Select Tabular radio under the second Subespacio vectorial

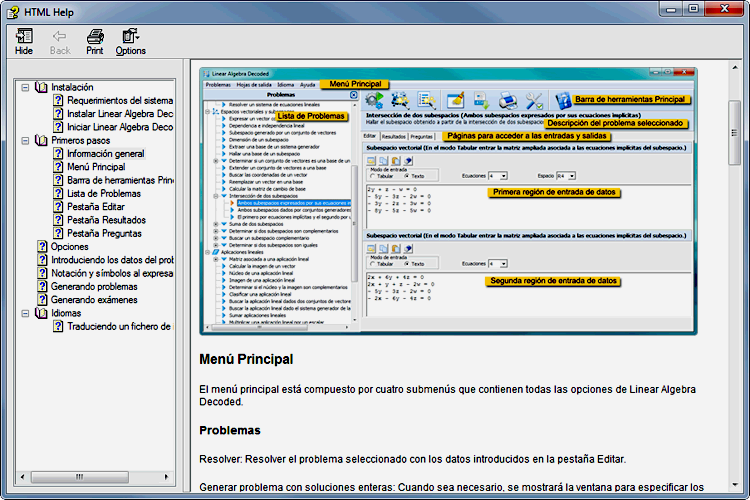point(373,264)
